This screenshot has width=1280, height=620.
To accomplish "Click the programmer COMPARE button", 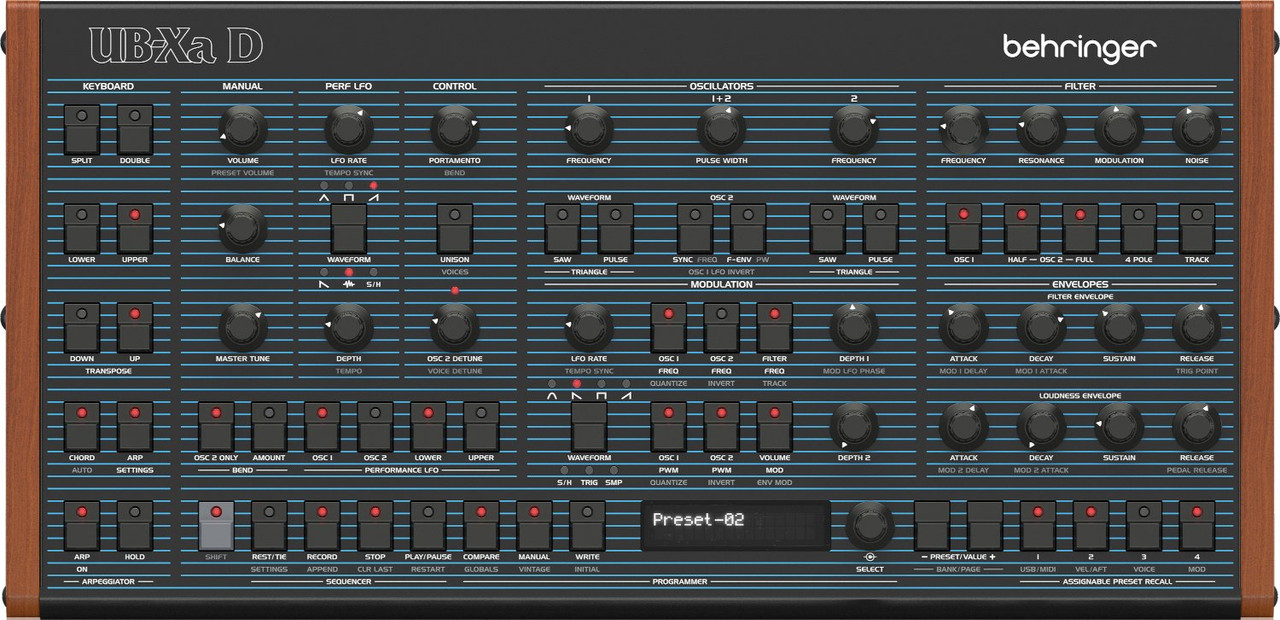I will [481, 525].
